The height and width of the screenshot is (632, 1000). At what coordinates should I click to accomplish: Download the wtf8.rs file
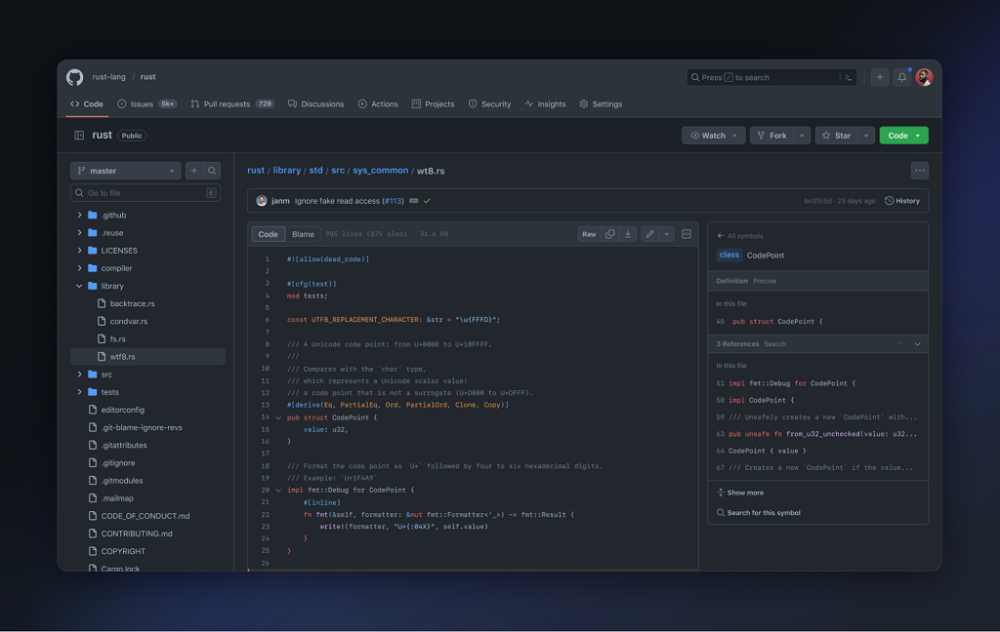pos(628,234)
